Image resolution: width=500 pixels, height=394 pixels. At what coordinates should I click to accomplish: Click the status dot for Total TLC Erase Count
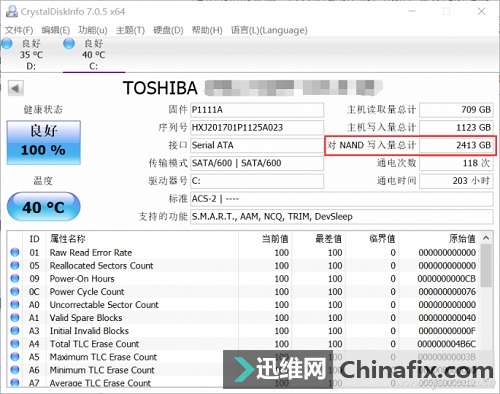(x=15, y=344)
